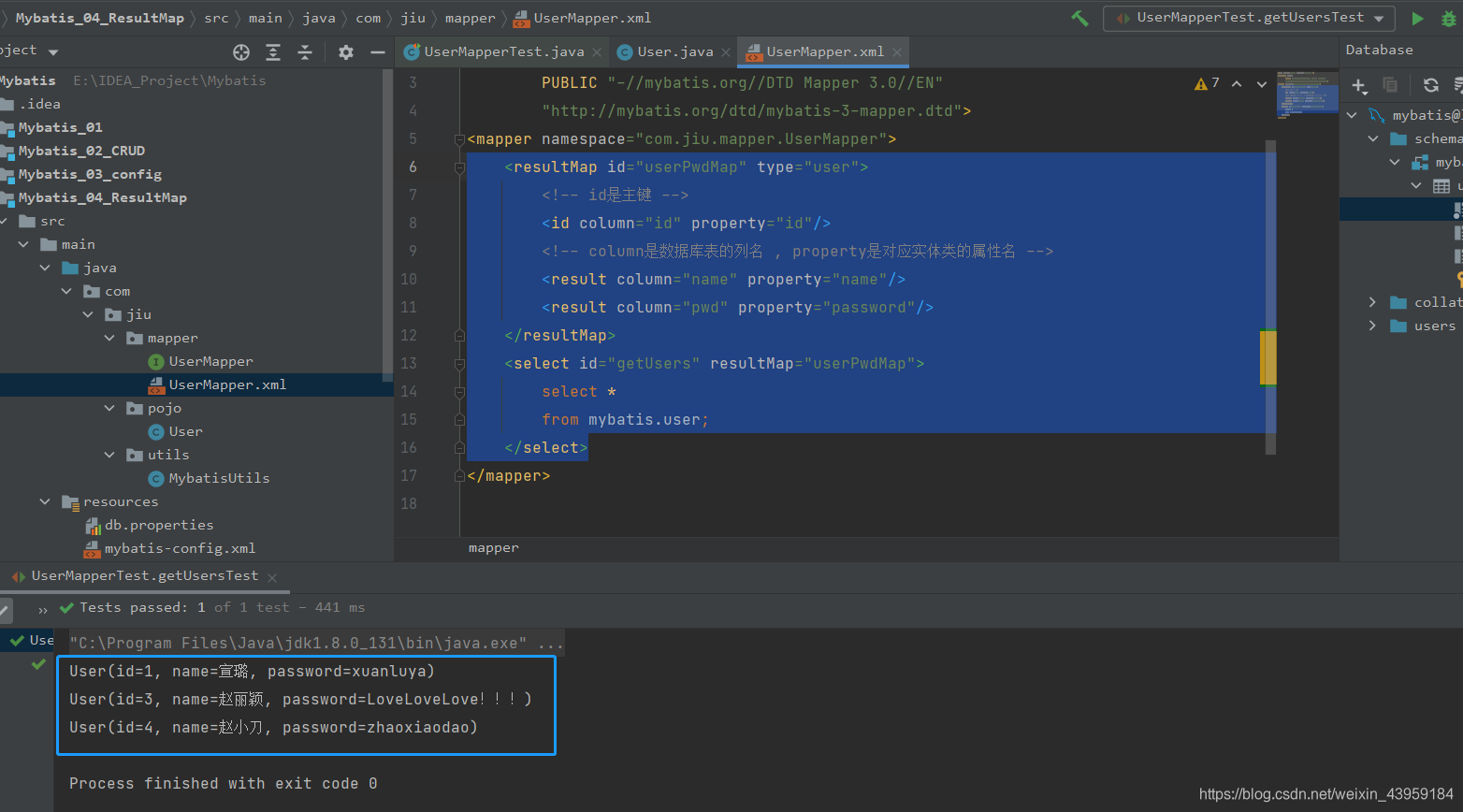Collapse the pojo package node
Image resolution: width=1463 pixels, height=812 pixels.
109,408
